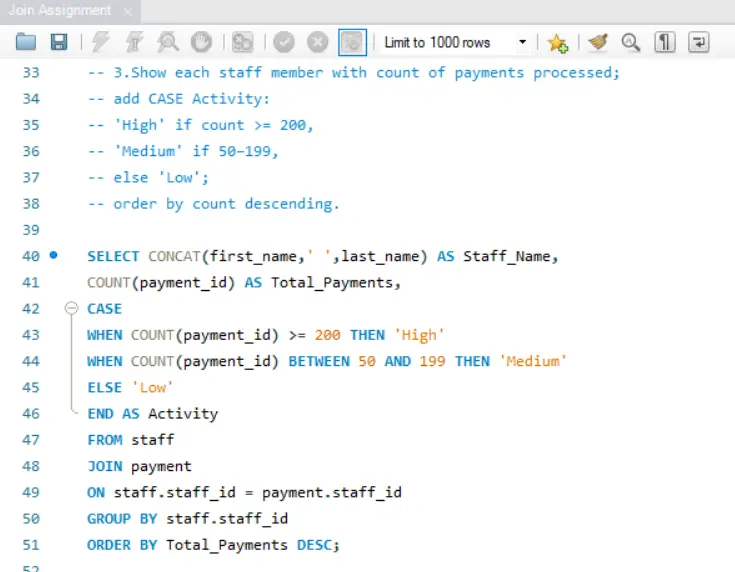This screenshot has height=572, width=735.
Task: Click 'Activity' alias on line 46
Action: (x=183, y=414)
